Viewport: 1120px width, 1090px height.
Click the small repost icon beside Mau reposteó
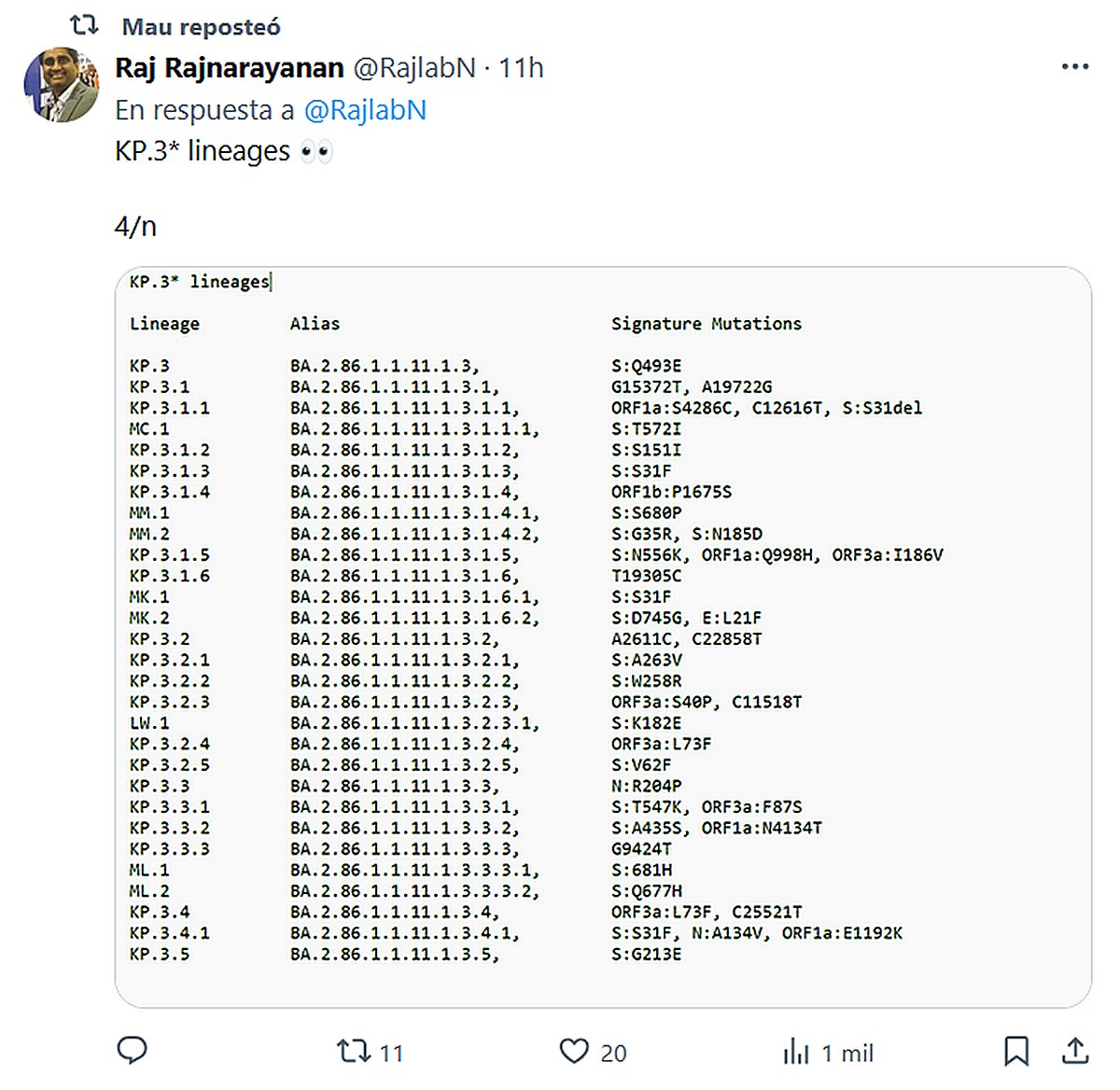point(85,25)
